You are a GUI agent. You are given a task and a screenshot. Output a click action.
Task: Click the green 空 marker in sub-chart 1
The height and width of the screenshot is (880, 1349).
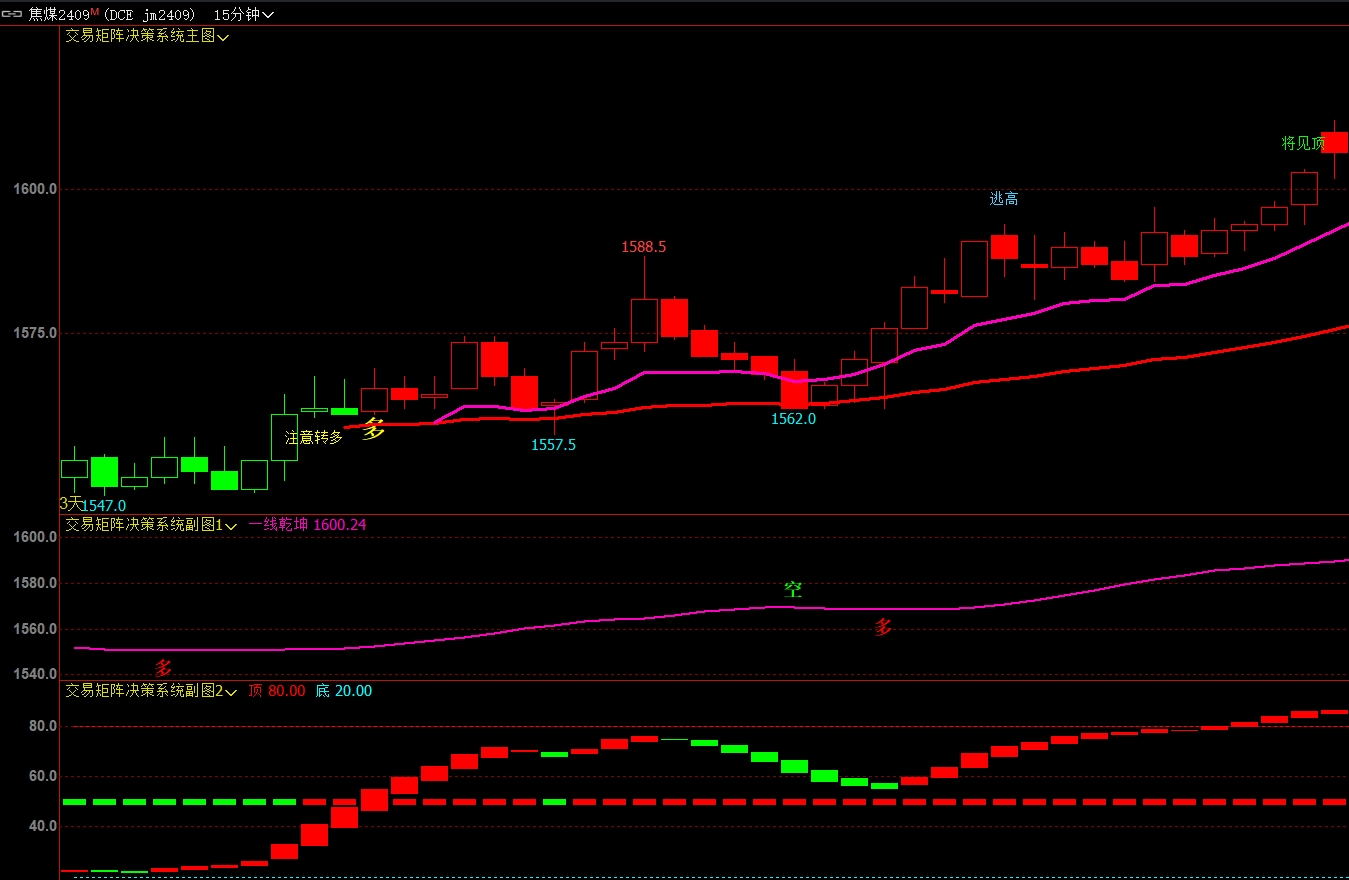793,590
